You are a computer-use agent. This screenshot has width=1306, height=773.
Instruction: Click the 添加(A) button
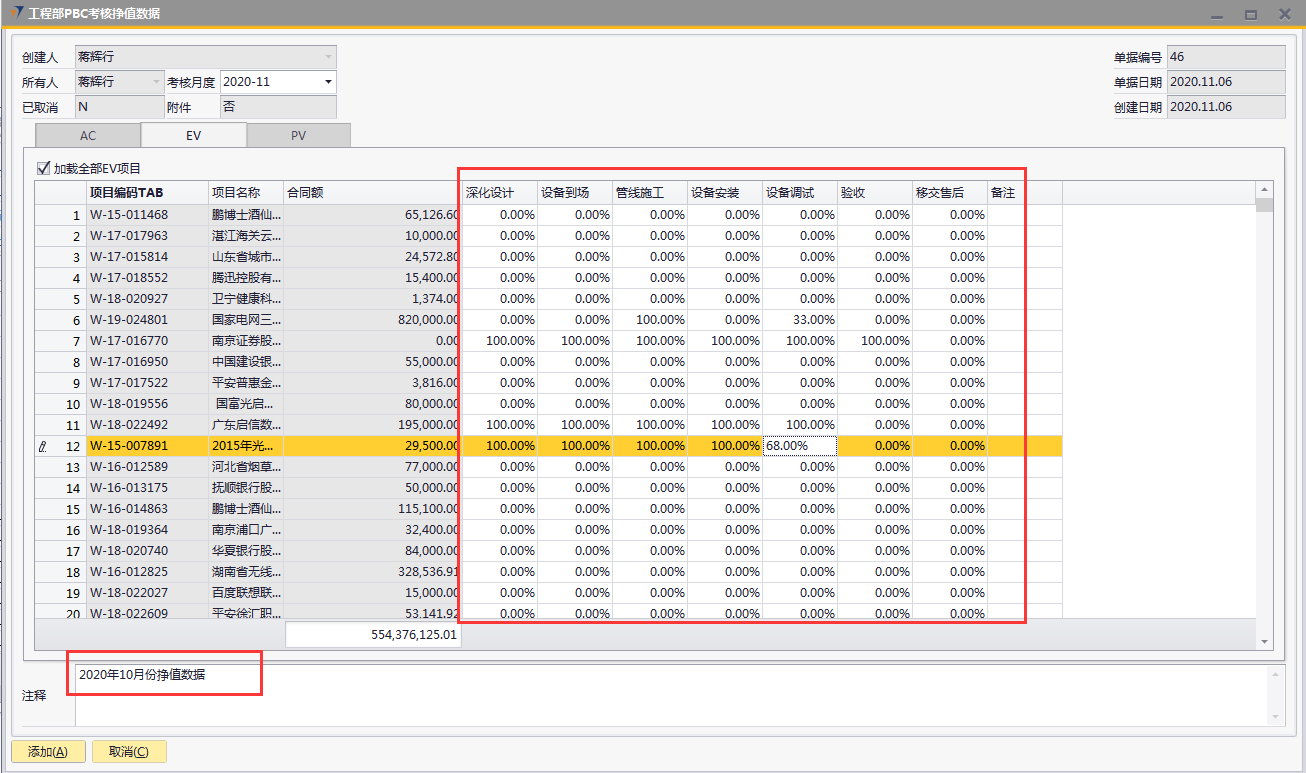[48, 752]
